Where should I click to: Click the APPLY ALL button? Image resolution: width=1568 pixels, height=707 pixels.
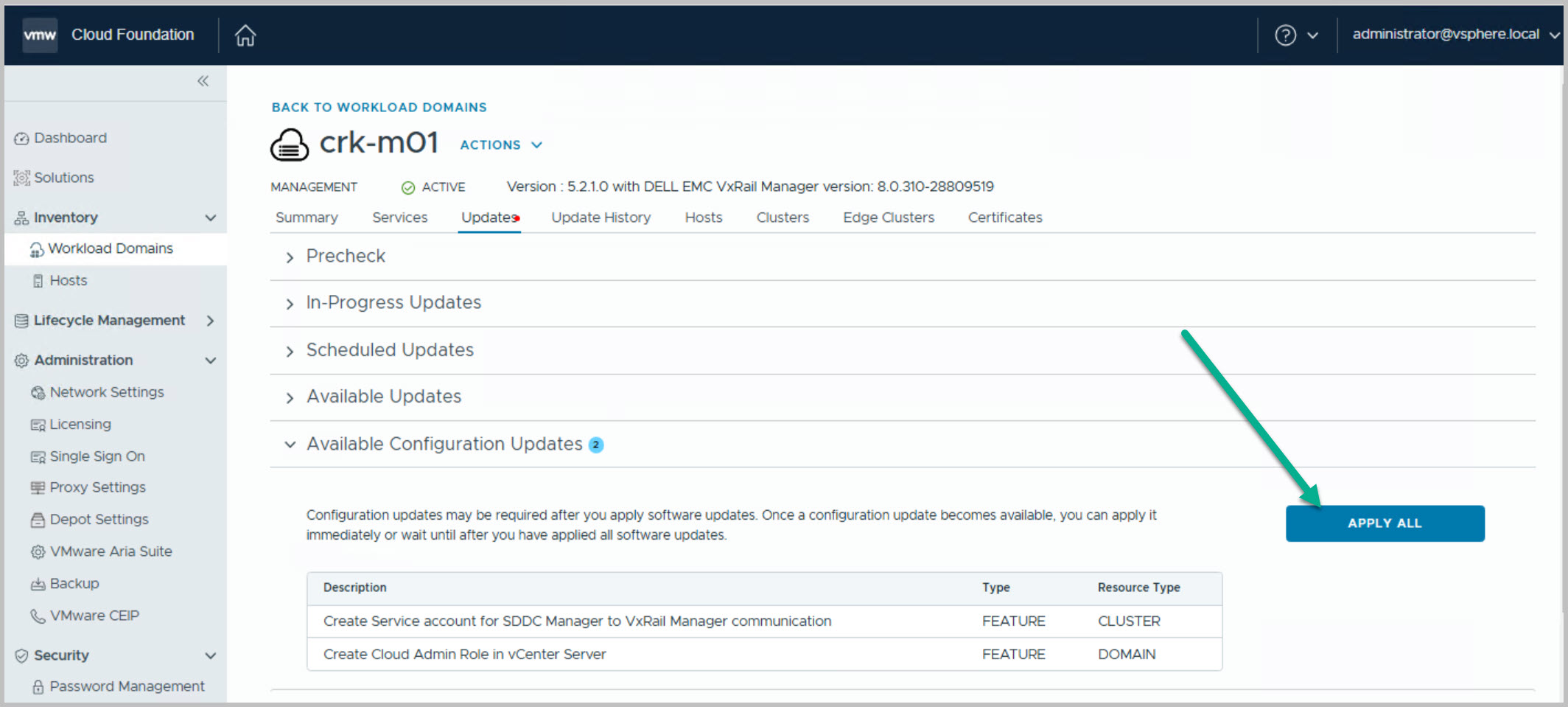(1385, 523)
